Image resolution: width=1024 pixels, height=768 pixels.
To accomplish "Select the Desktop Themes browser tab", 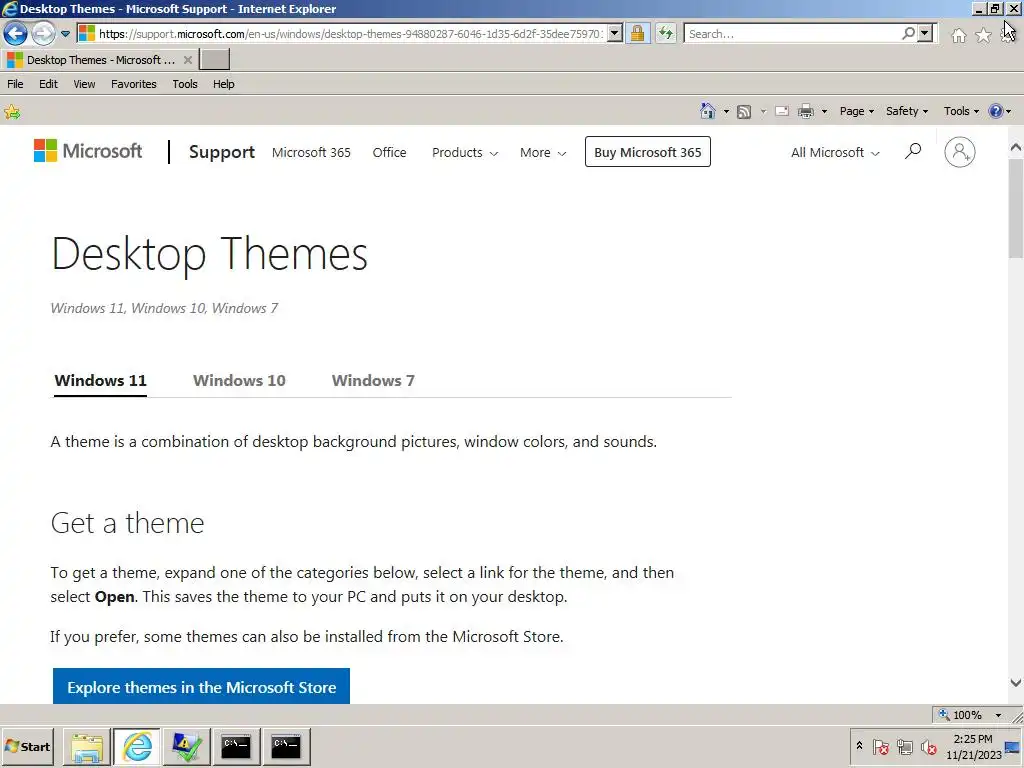I will pyautogui.click(x=98, y=60).
